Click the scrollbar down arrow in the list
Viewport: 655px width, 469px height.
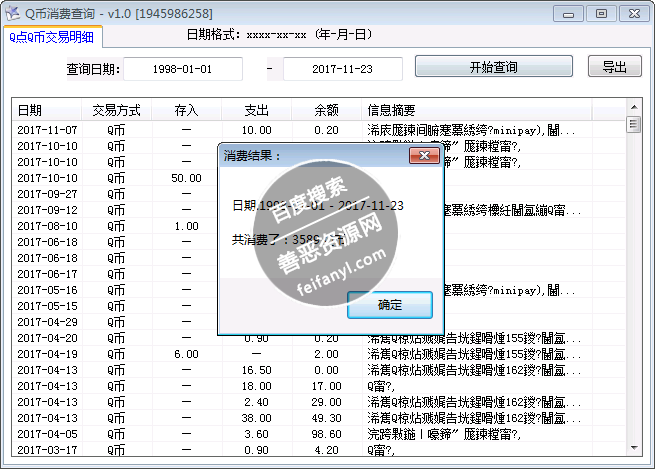click(633, 449)
